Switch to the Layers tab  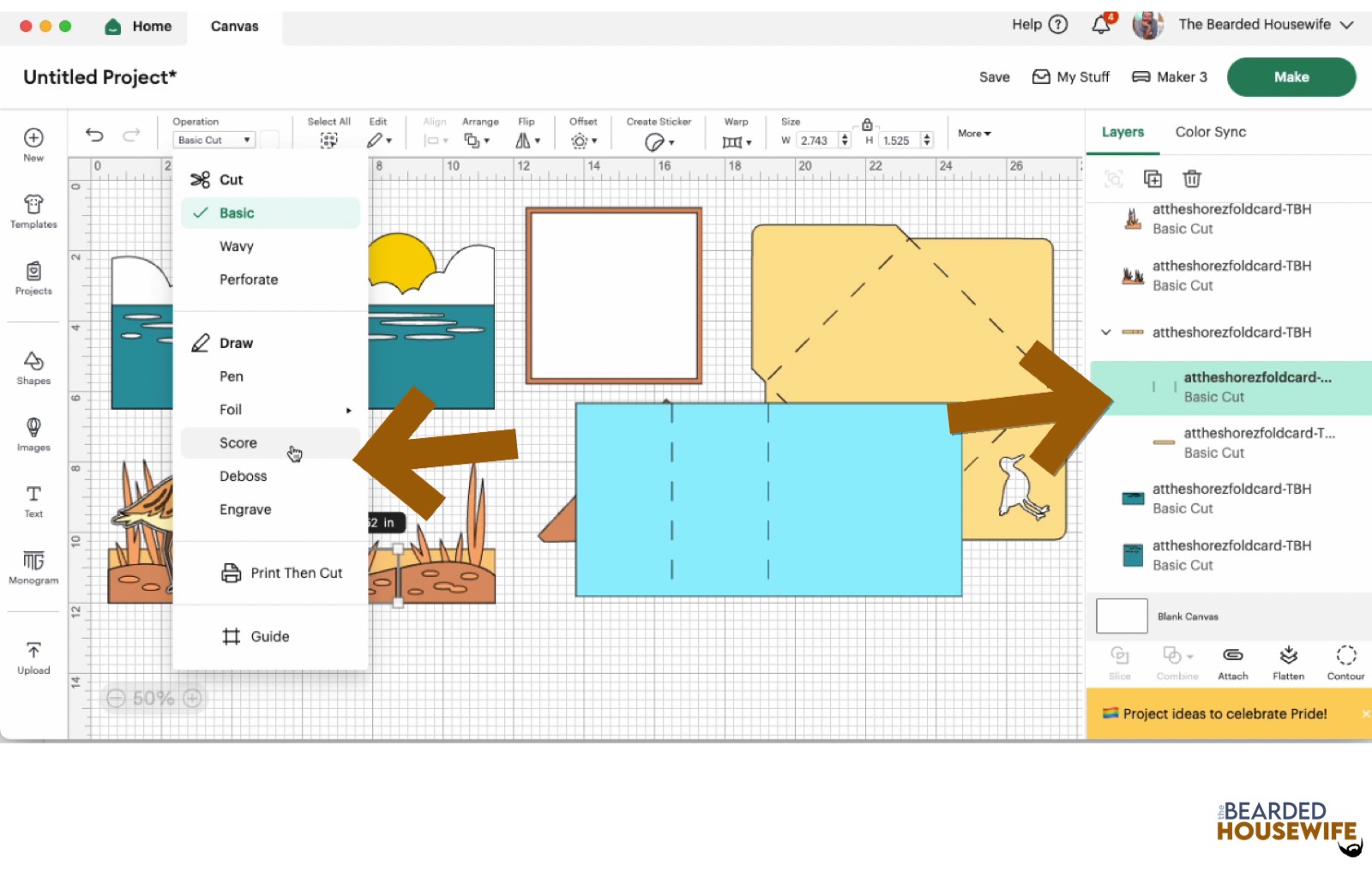point(1122,132)
